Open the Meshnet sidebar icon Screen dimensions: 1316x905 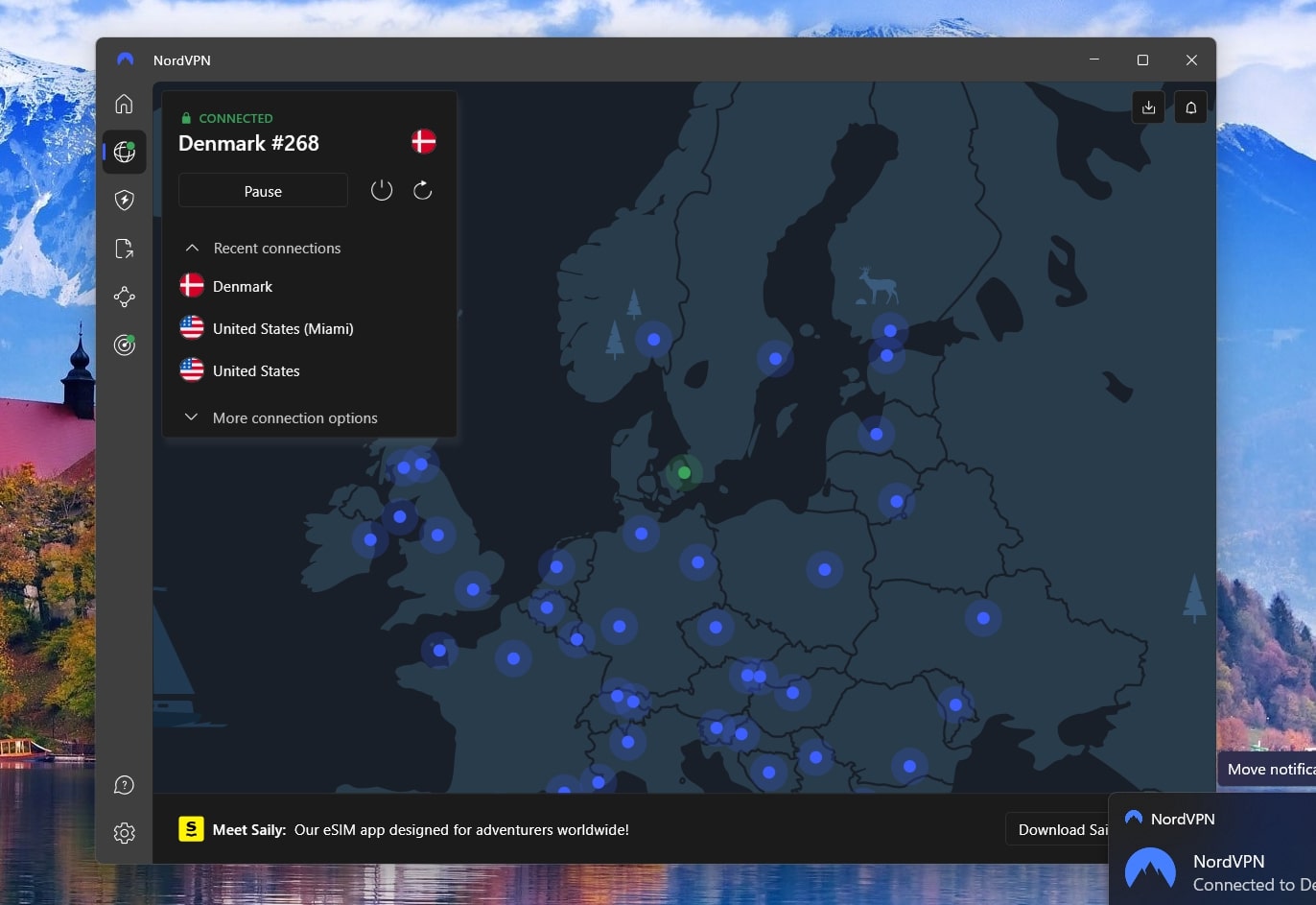click(x=124, y=297)
